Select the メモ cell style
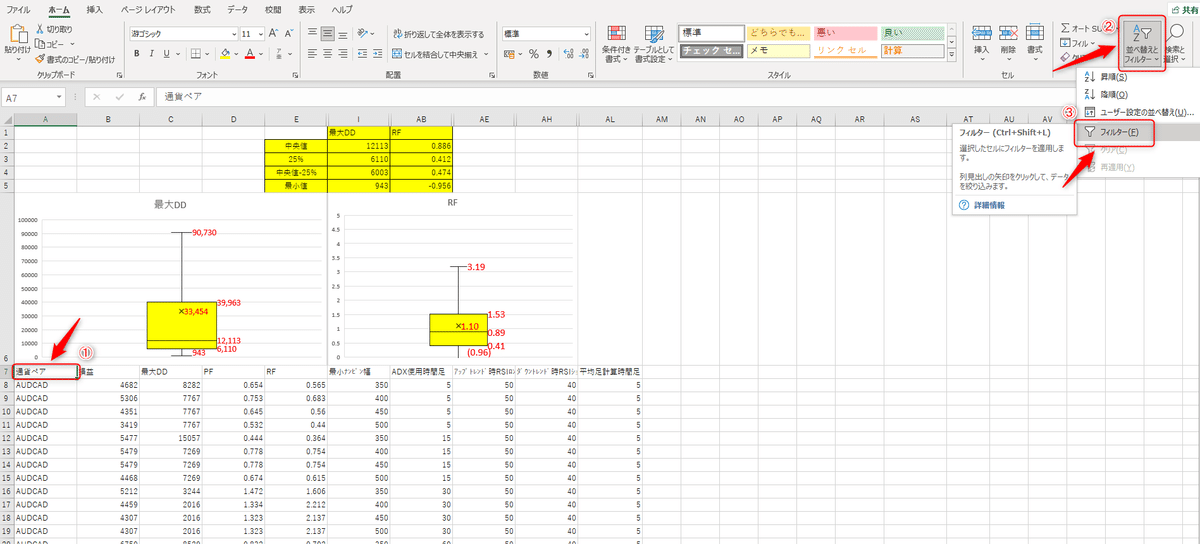Screen dimensions: 1200x544 [778, 49]
